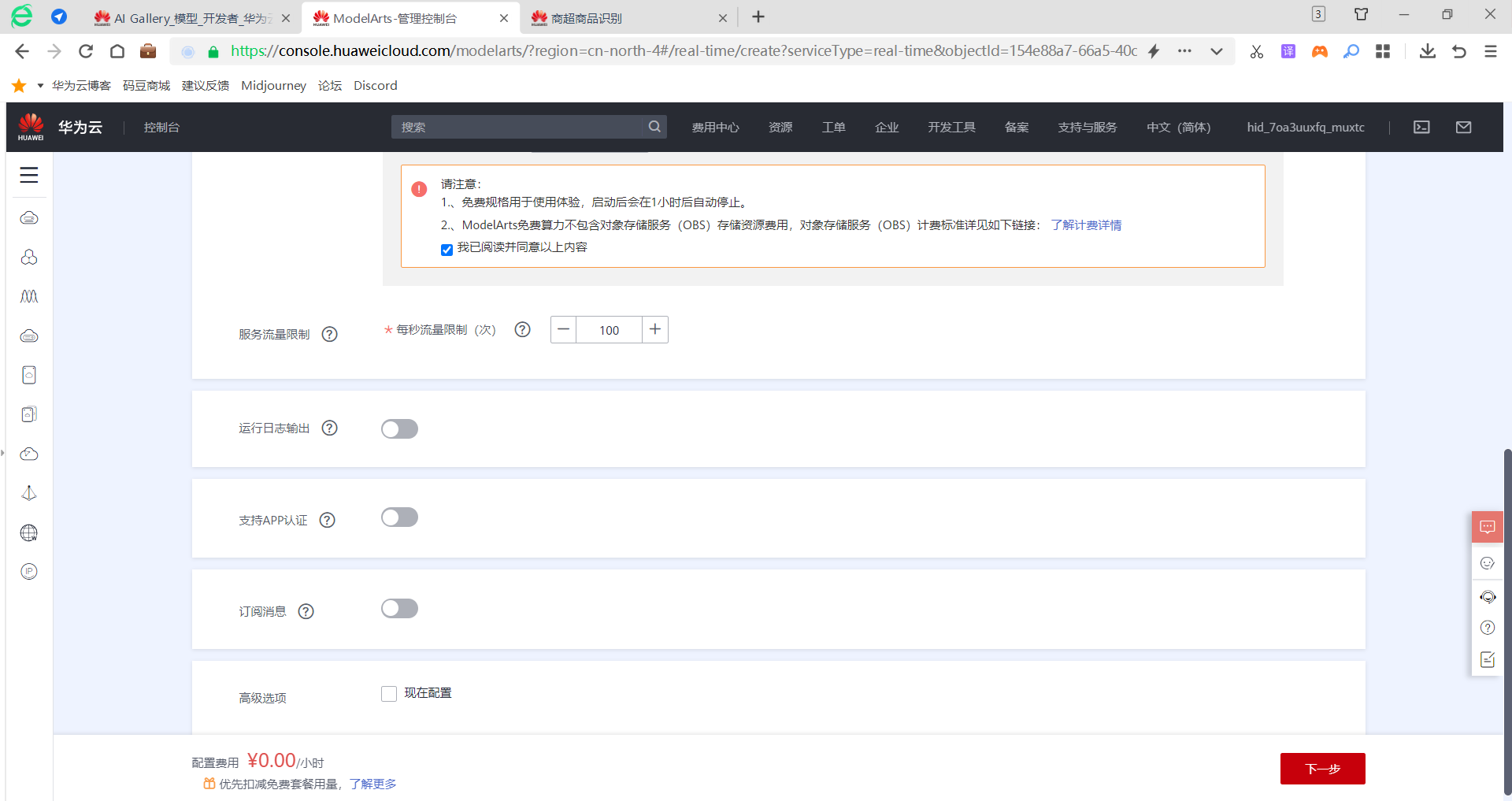Open the 了解计费详情 billing link
1512x801 pixels.
tap(1086, 225)
